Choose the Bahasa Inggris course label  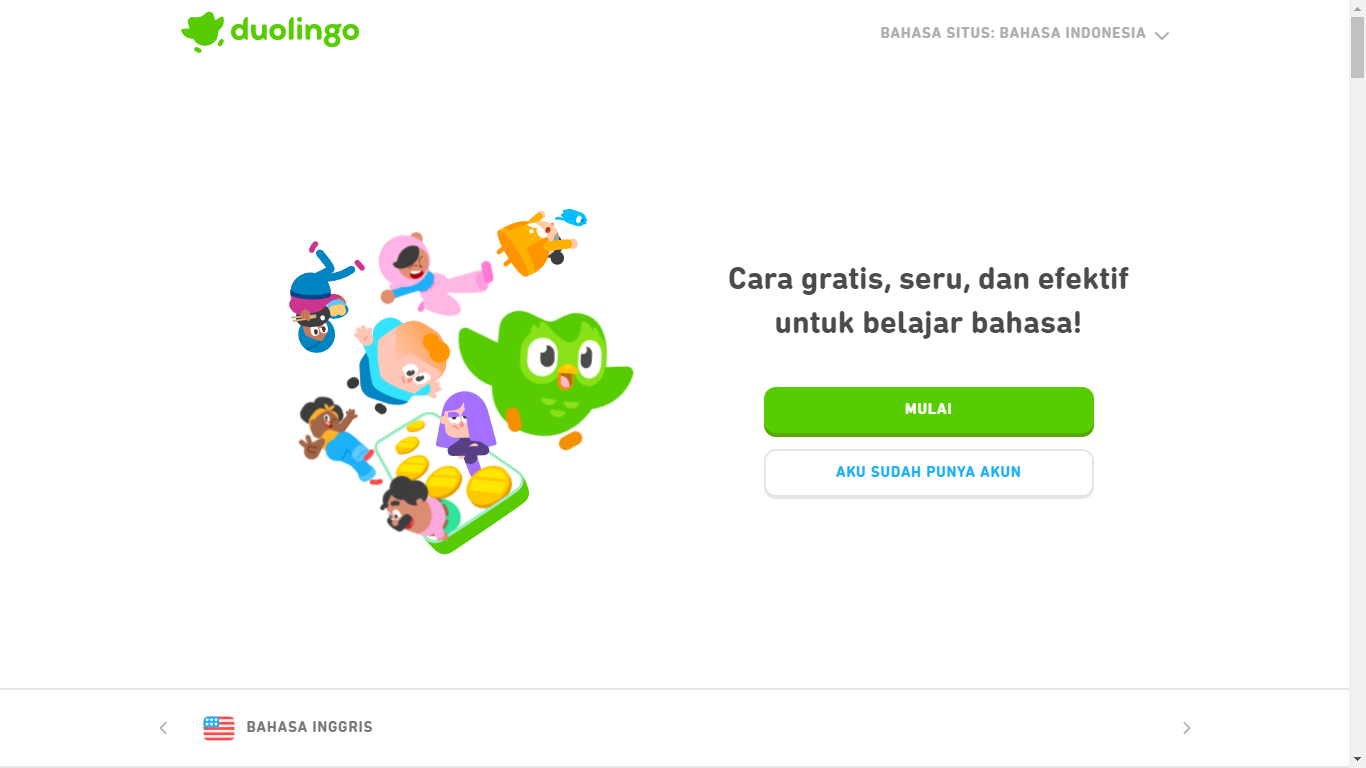(x=309, y=727)
